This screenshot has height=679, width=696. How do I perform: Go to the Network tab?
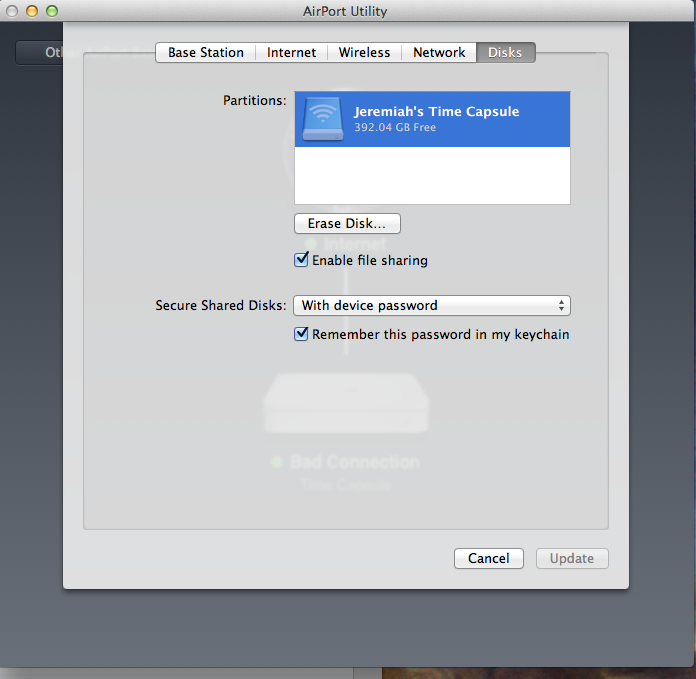click(x=439, y=52)
